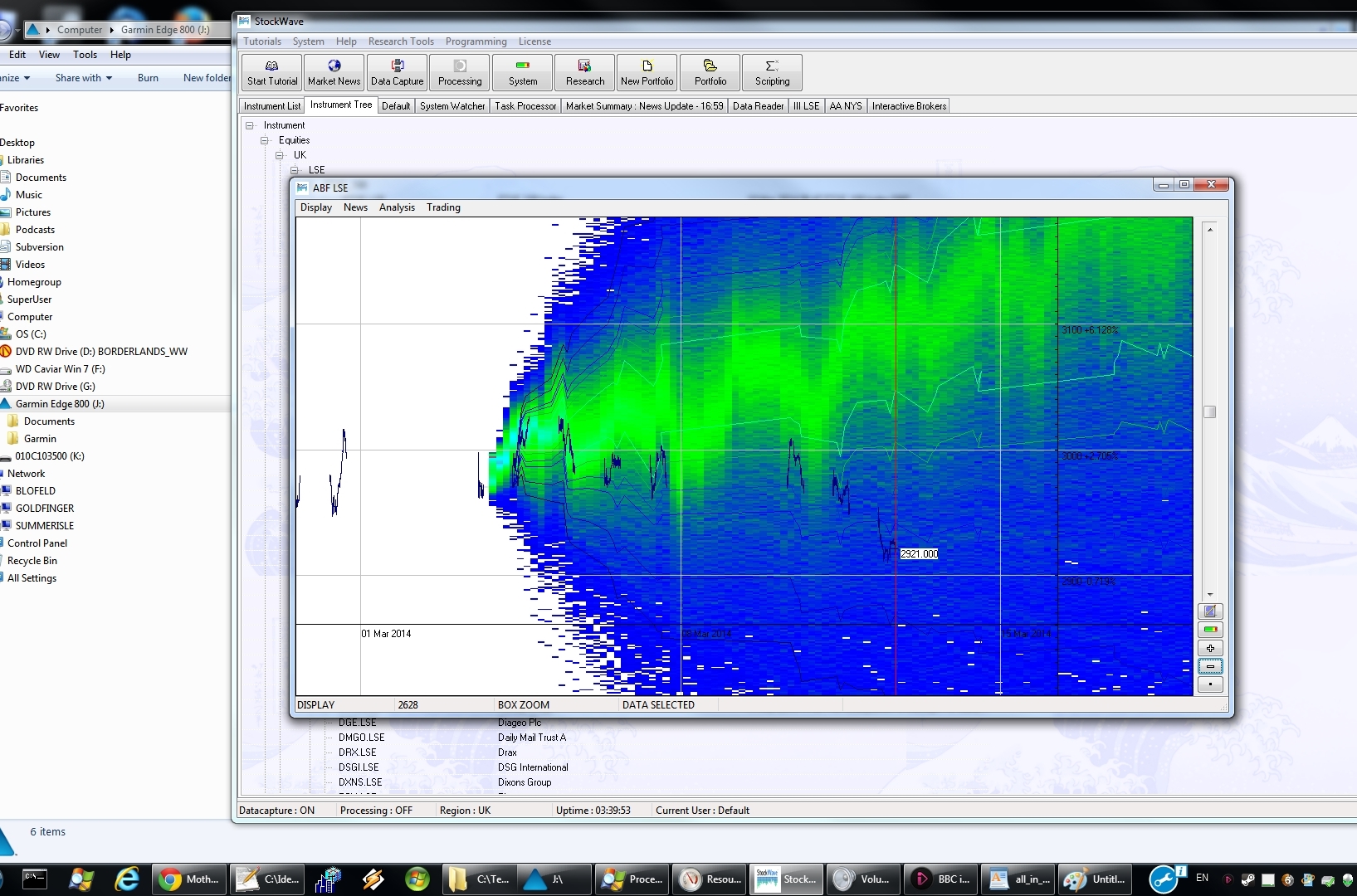Image resolution: width=1357 pixels, height=896 pixels.
Task: Open the Data Capture tool
Action: coord(397,72)
